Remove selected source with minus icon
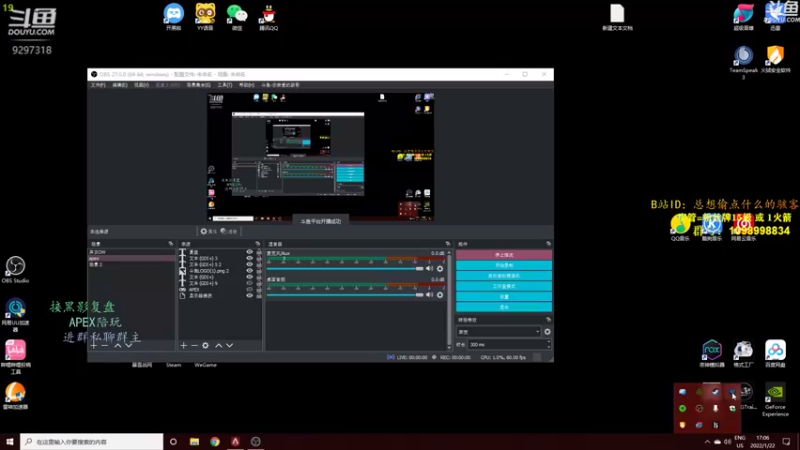Image resolution: width=800 pixels, height=450 pixels. (194, 345)
